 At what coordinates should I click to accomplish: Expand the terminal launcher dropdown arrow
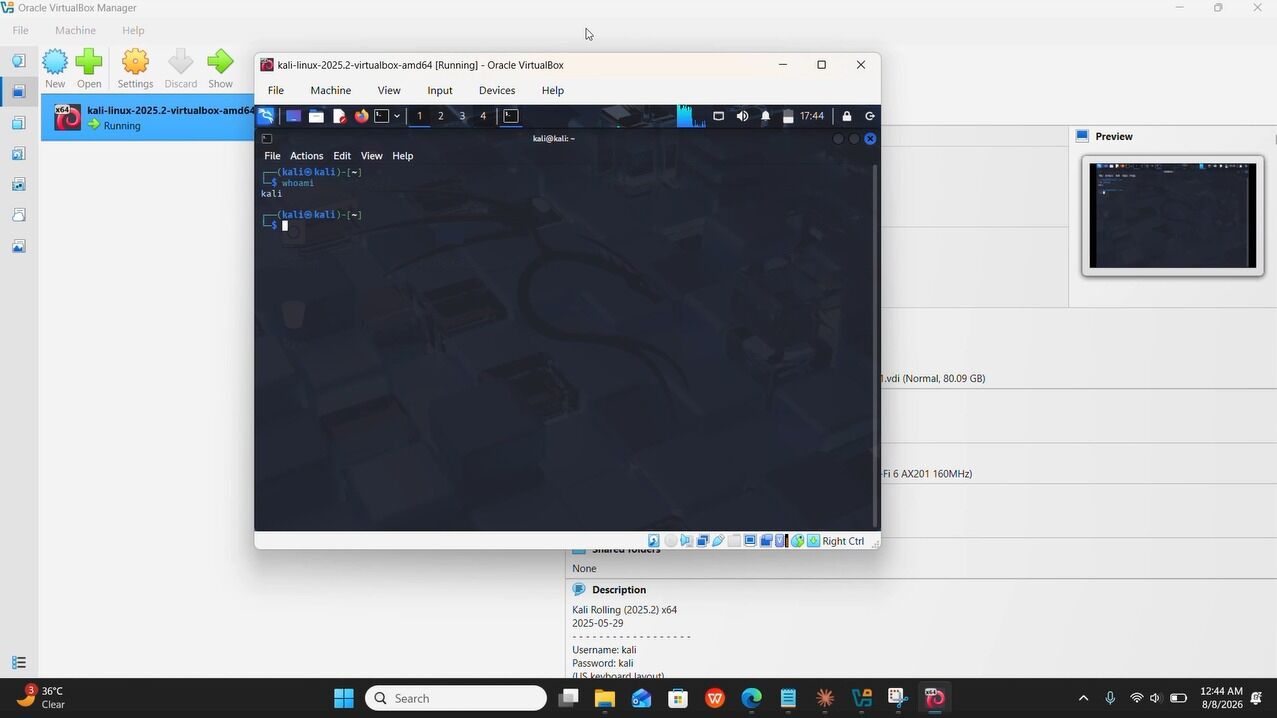coord(397,116)
